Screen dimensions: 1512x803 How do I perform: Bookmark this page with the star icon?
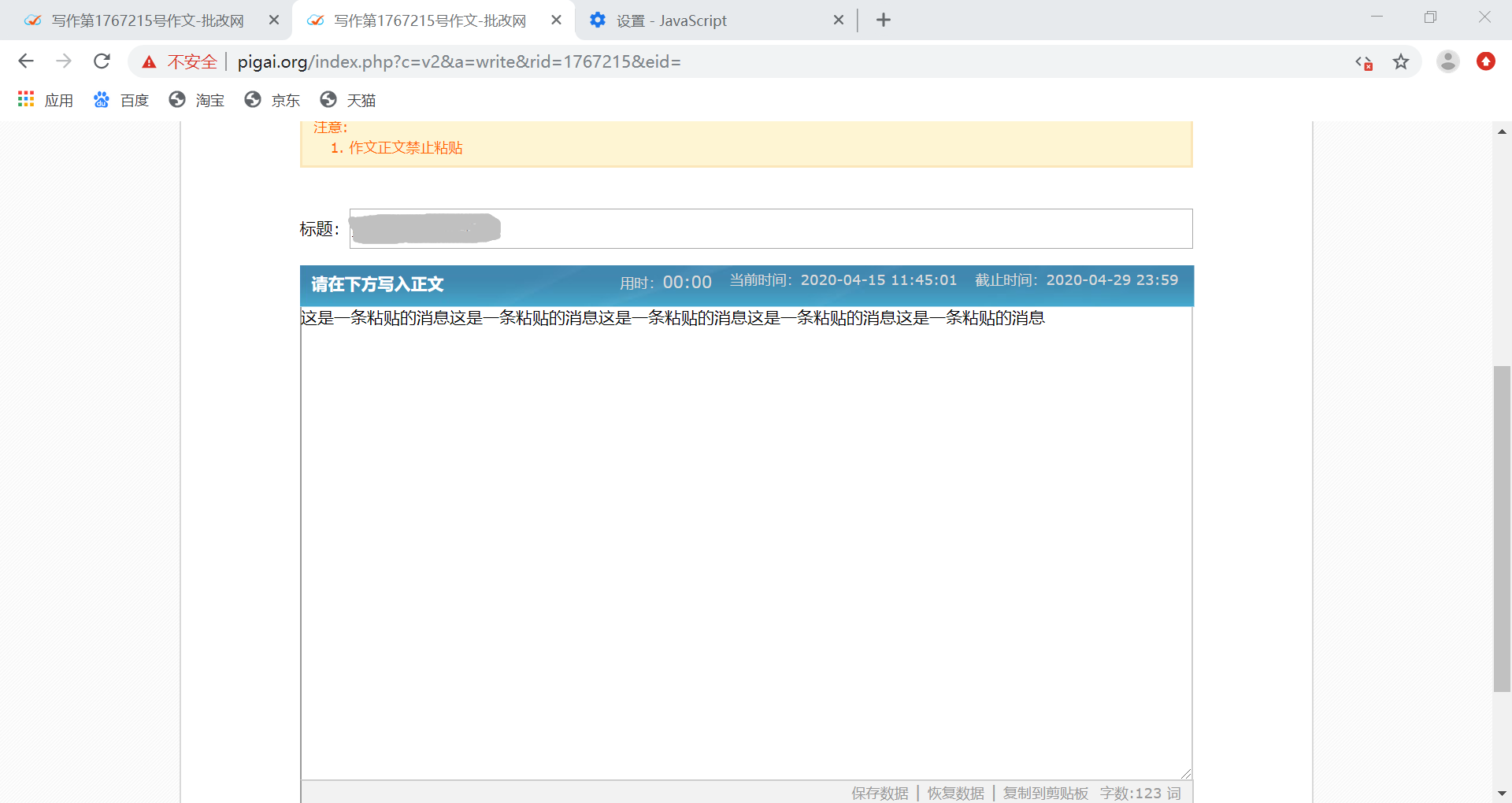1401,62
